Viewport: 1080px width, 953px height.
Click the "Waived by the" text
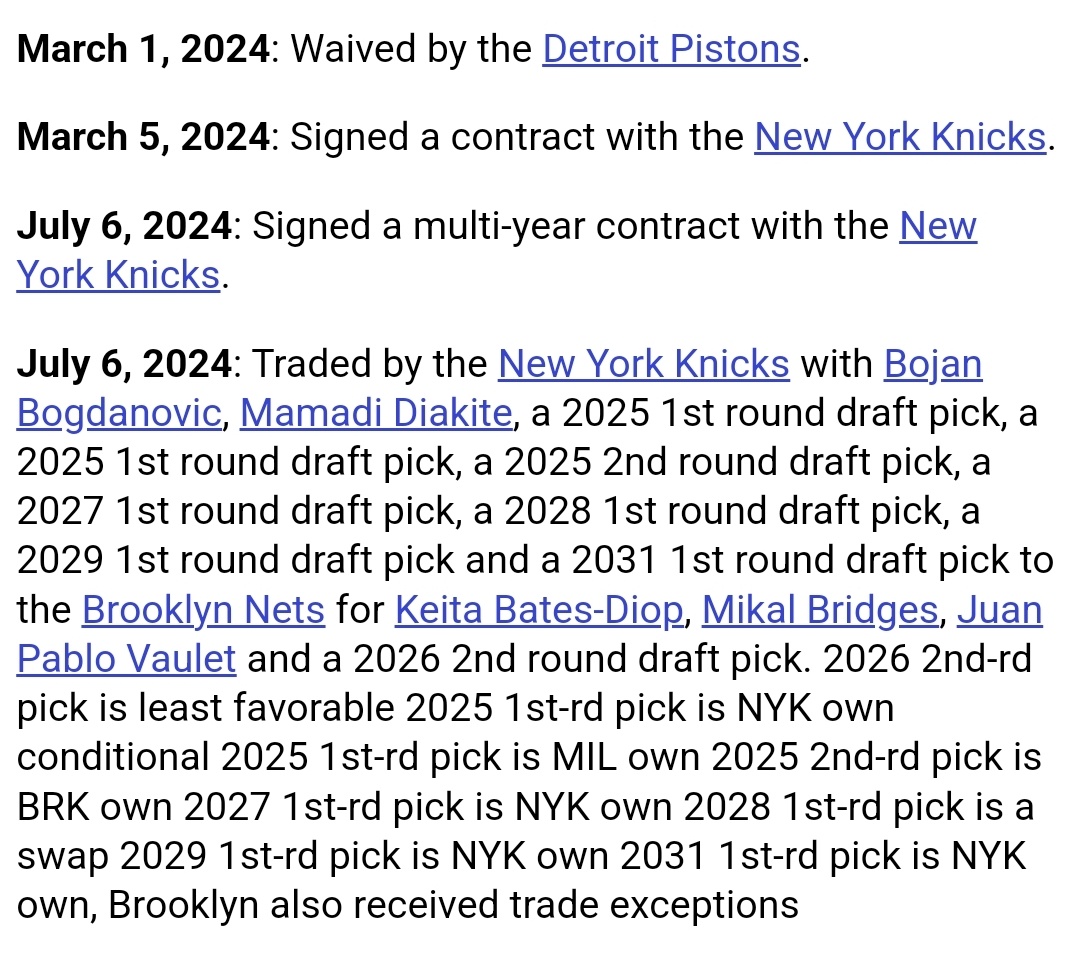click(411, 50)
